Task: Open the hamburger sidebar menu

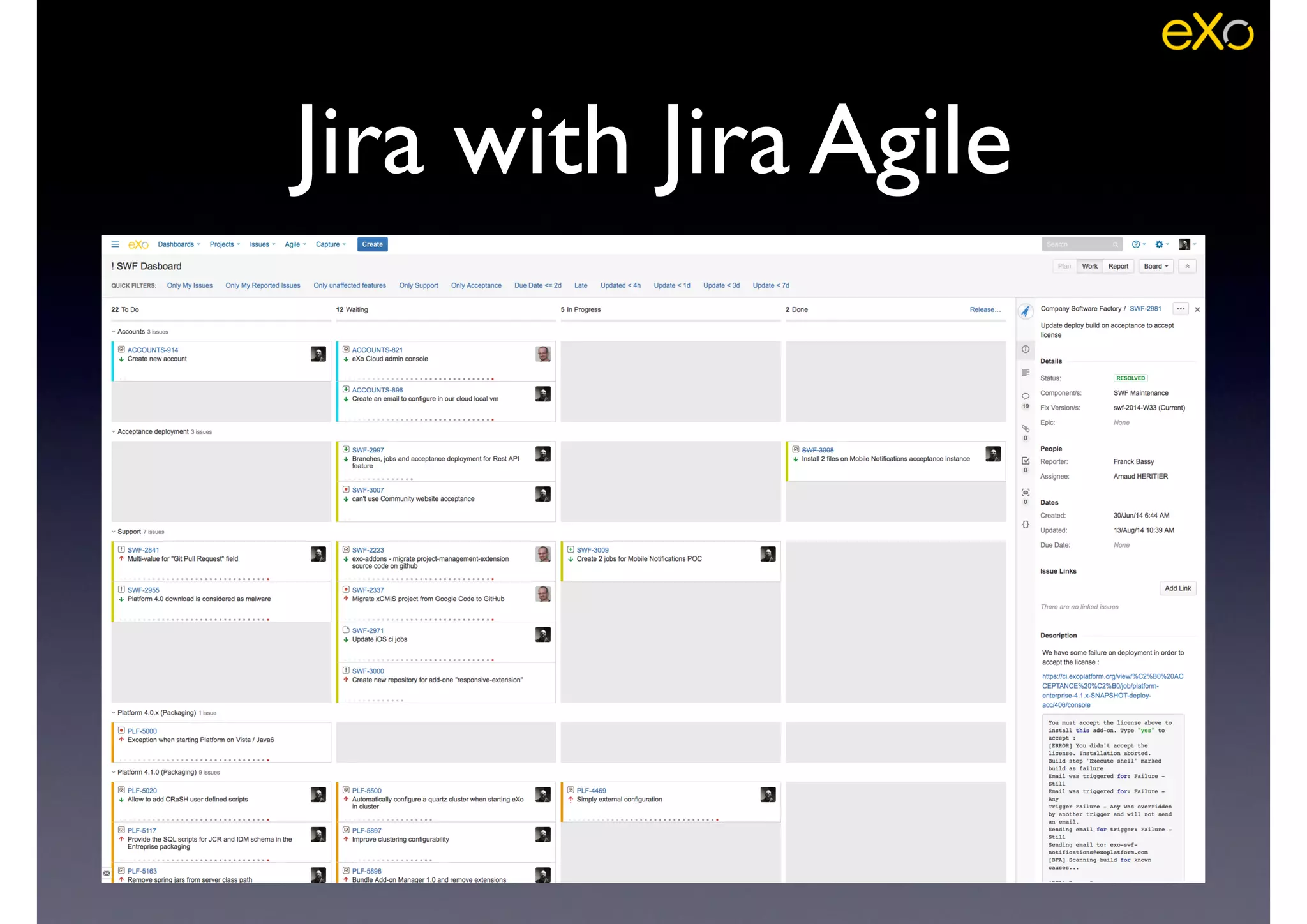Action: point(115,244)
